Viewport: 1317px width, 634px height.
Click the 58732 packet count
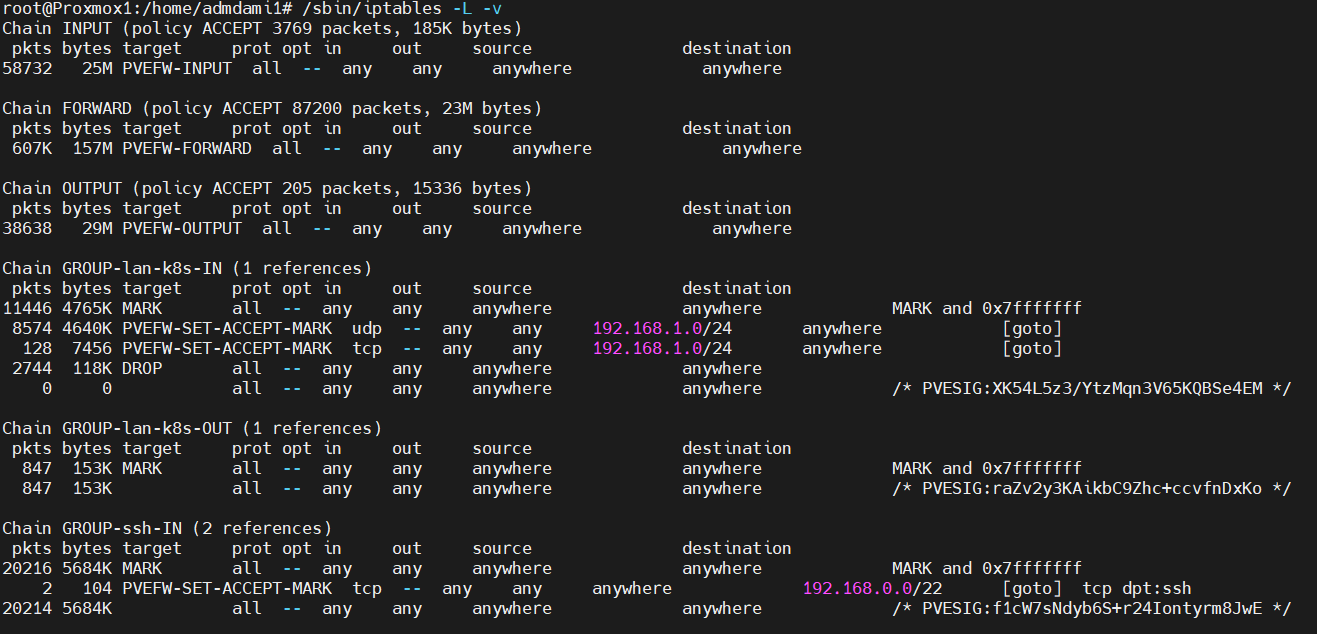point(27,68)
